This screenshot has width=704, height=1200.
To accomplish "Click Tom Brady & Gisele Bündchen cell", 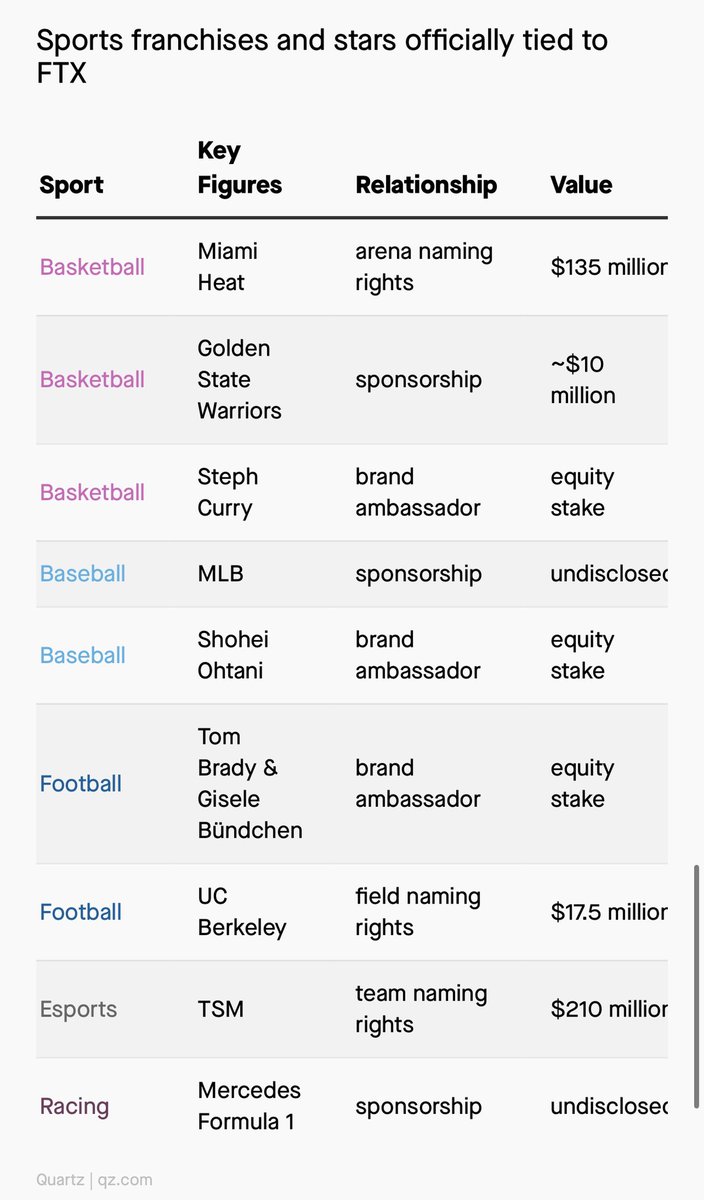I will pos(250,783).
